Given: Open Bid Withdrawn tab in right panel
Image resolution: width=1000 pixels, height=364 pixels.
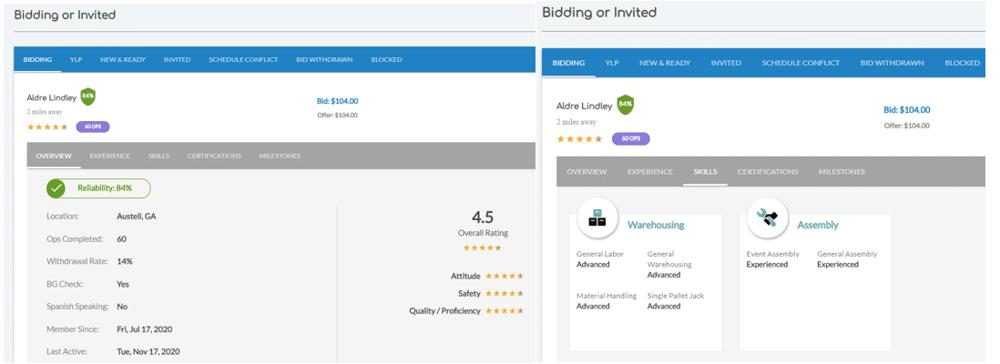Looking at the screenshot, I should 892,63.
